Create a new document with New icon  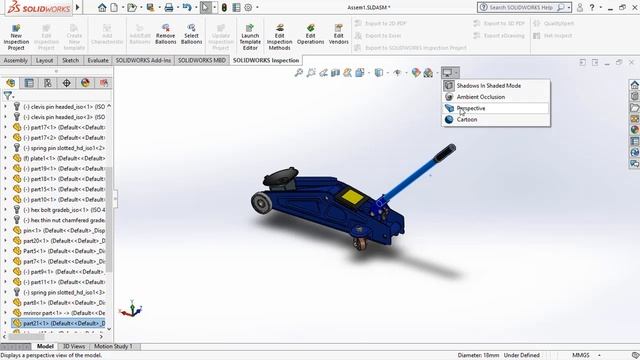(114, 7)
